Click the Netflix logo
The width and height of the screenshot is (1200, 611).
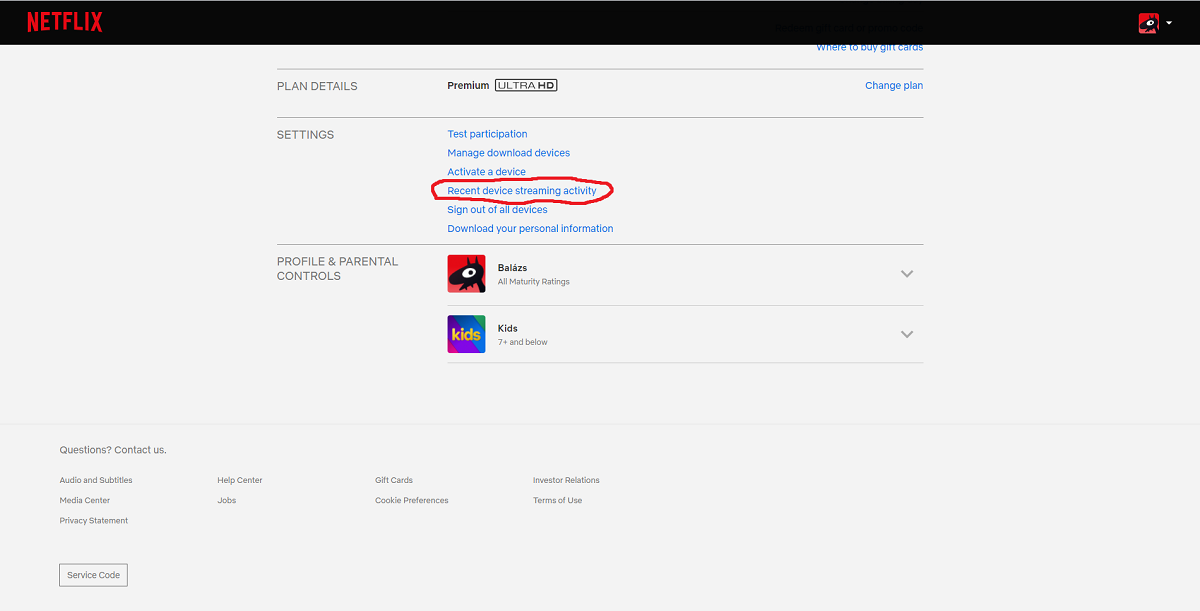click(x=64, y=22)
